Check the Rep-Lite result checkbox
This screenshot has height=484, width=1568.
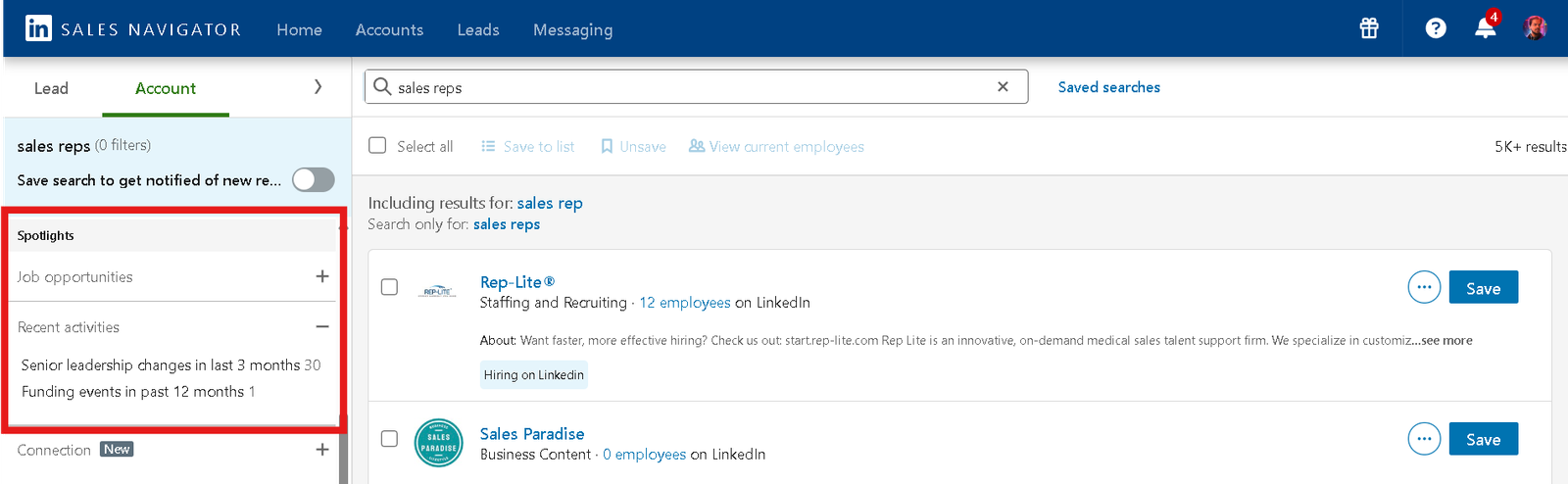coord(389,287)
